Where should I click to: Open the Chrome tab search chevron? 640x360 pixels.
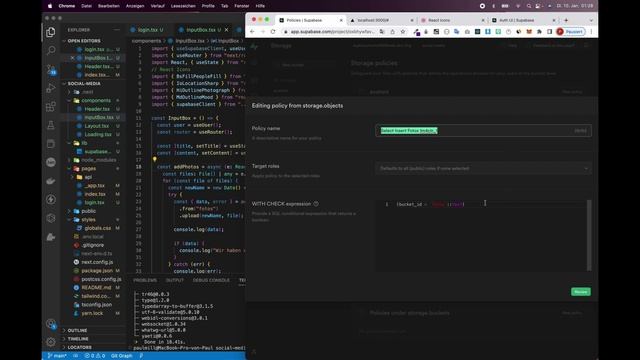coord(591,20)
